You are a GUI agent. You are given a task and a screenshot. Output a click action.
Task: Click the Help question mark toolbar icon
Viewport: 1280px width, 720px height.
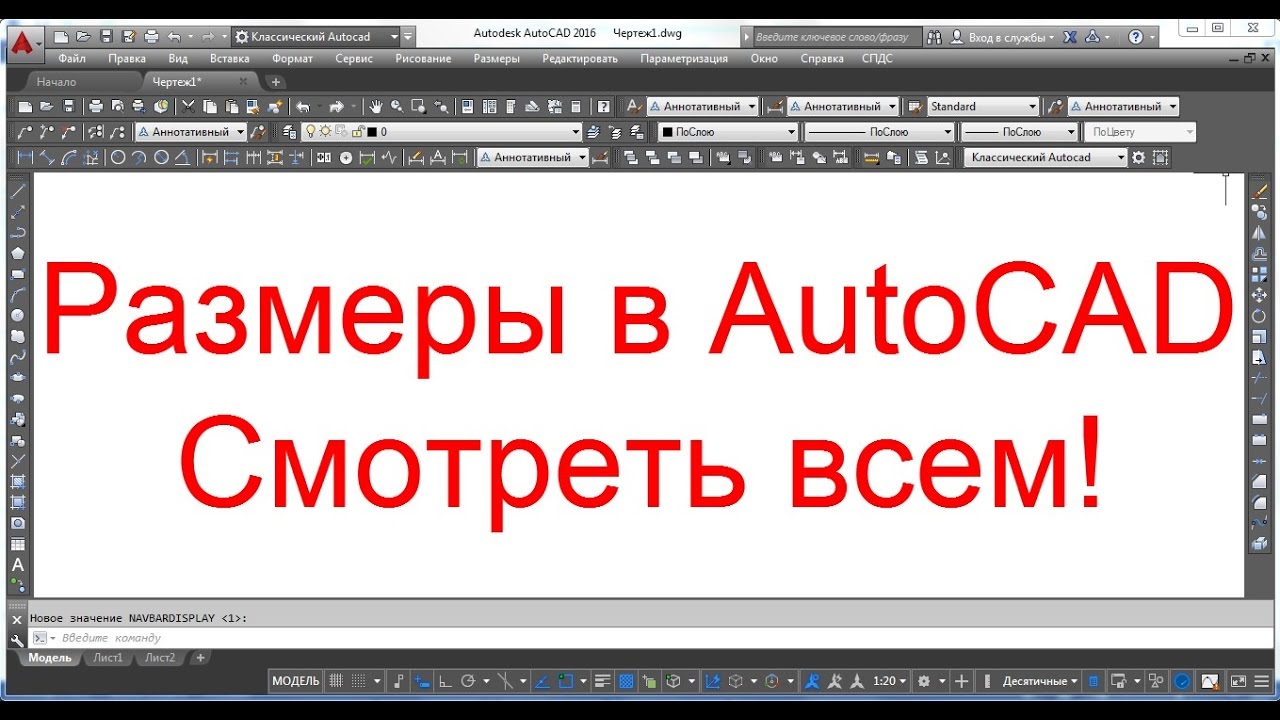[604, 106]
